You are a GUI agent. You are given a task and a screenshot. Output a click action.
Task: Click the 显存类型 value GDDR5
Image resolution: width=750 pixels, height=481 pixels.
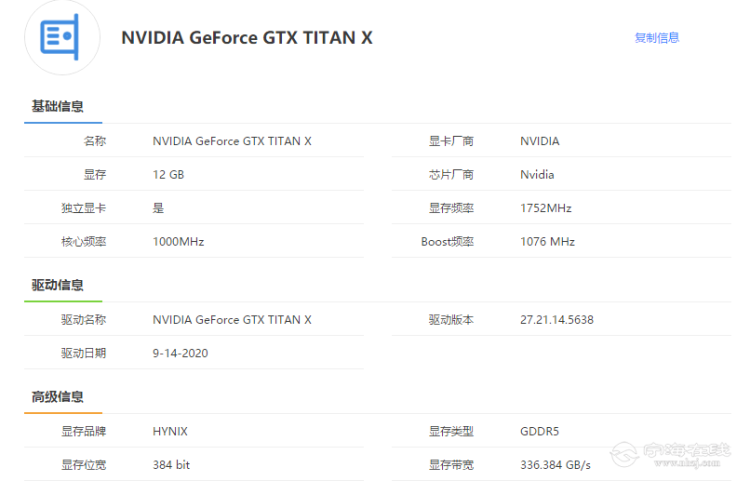540,432
